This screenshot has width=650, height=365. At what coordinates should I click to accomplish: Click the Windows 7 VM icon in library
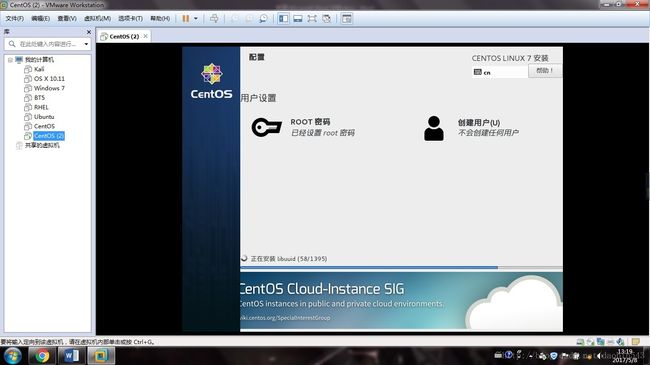[28, 88]
